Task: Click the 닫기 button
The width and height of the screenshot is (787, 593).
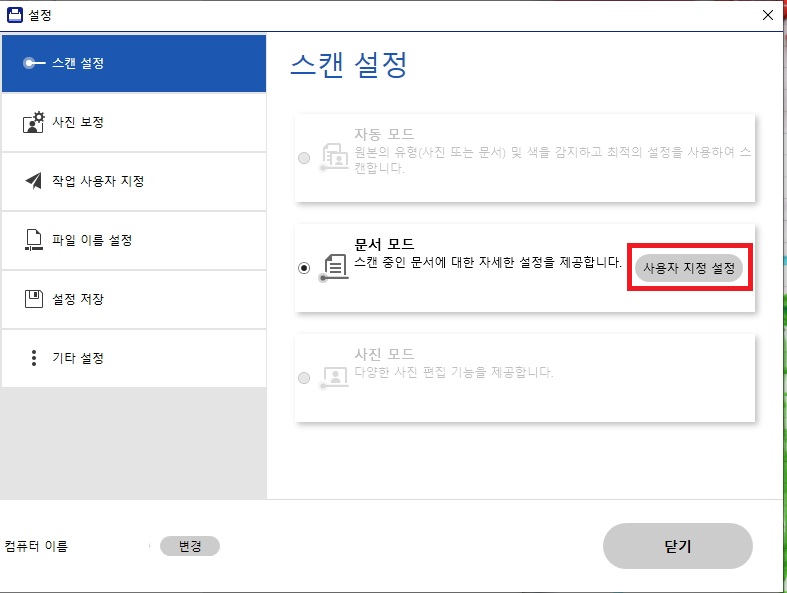Action: 678,546
